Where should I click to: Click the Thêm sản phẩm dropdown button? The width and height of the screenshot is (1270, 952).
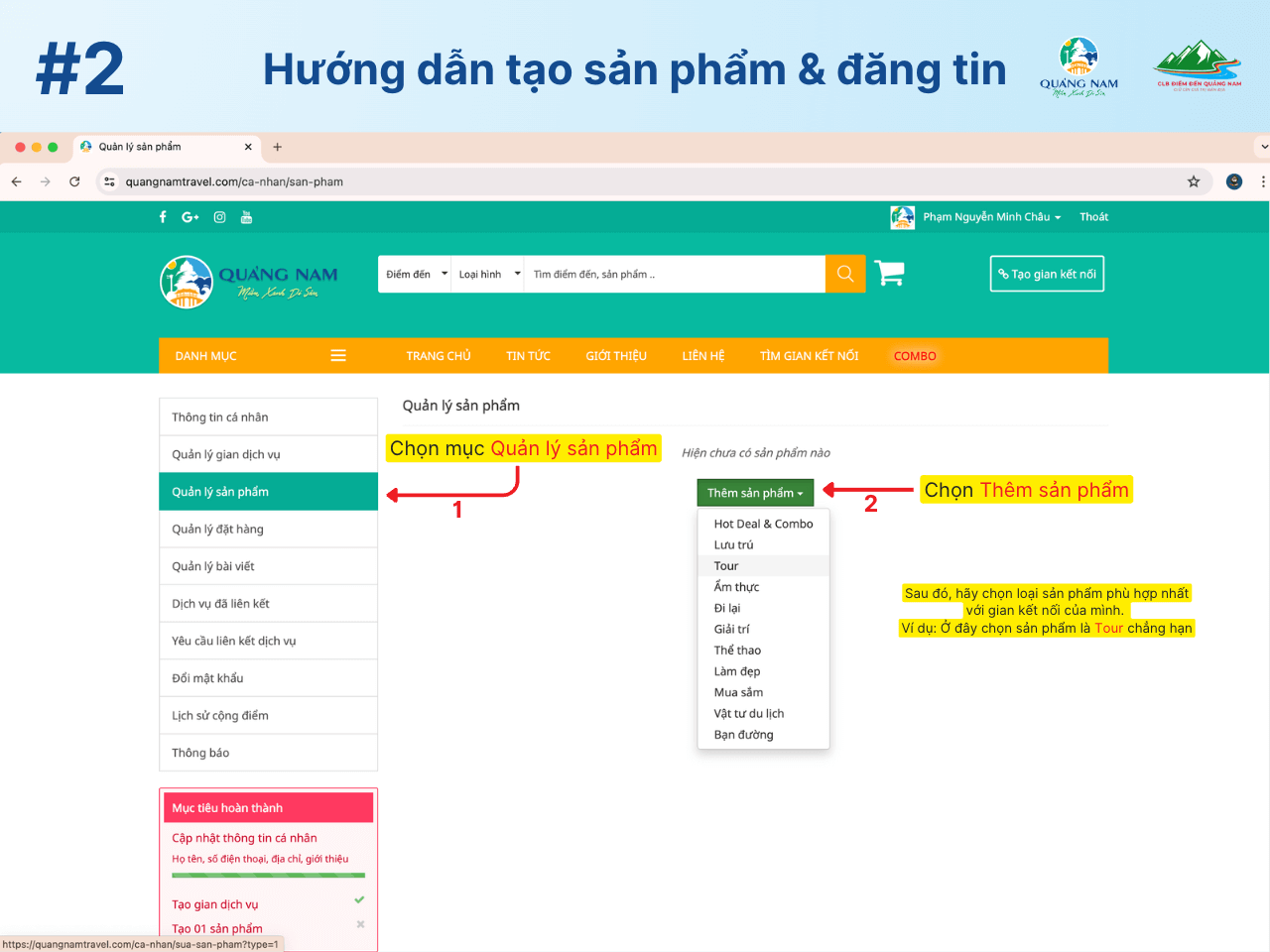click(755, 493)
